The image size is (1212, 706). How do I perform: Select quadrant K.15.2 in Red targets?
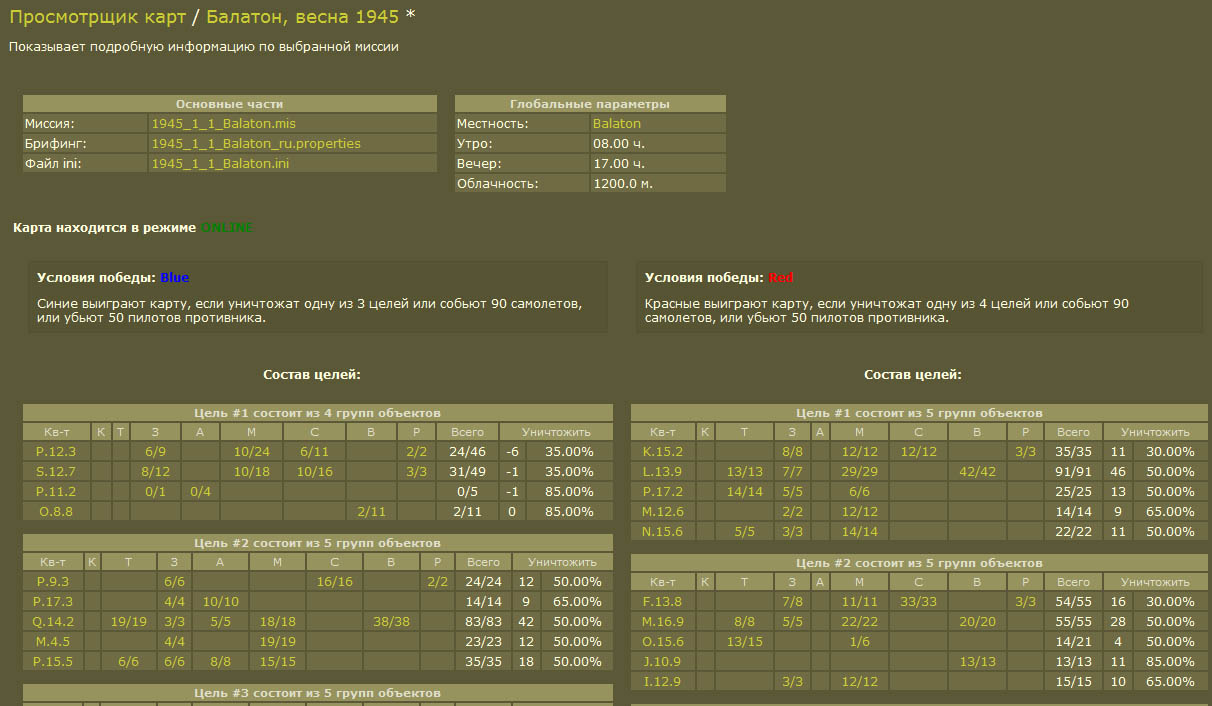662,452
